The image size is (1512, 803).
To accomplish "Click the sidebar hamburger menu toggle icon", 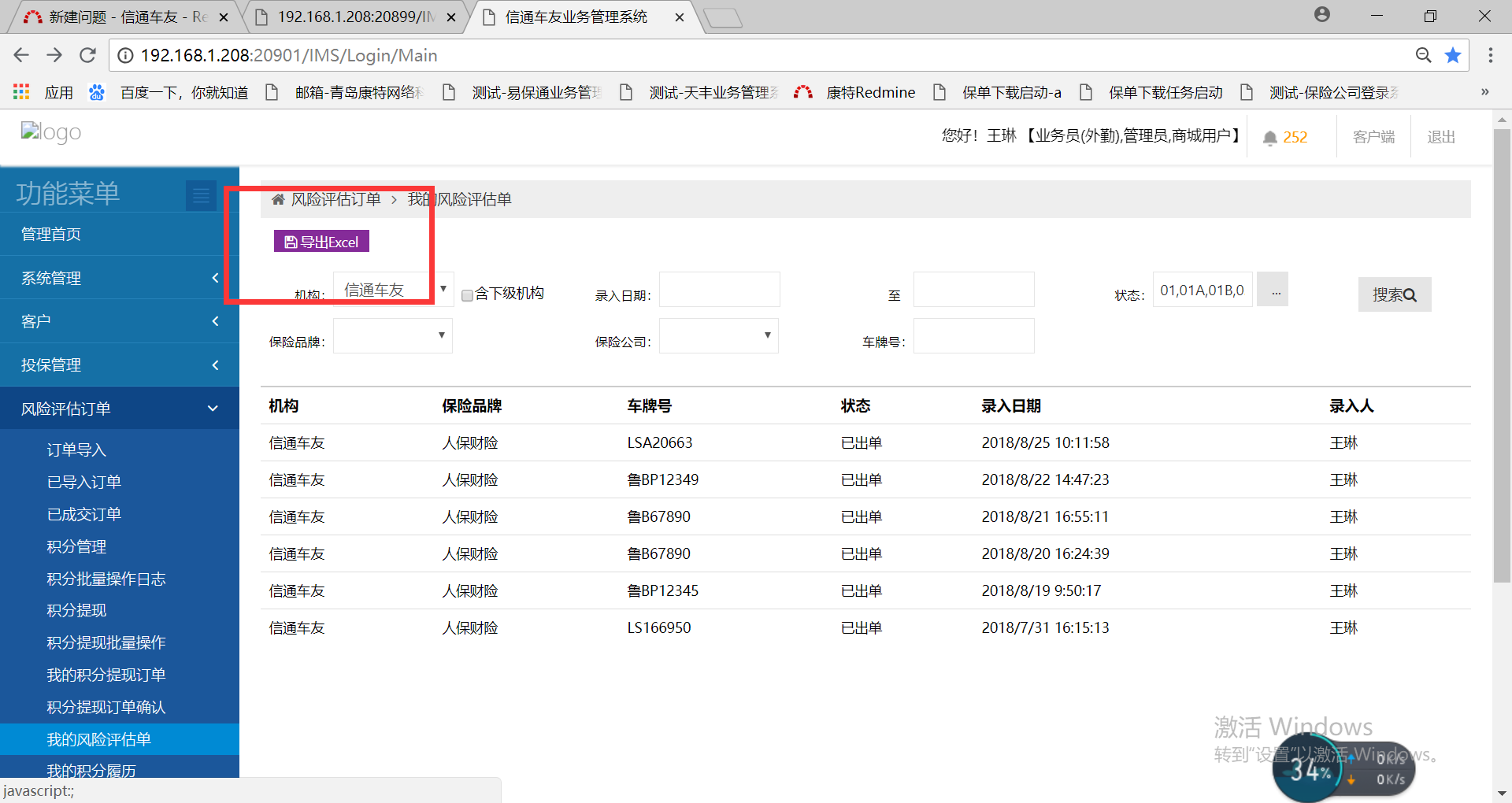I will (201, 195).
